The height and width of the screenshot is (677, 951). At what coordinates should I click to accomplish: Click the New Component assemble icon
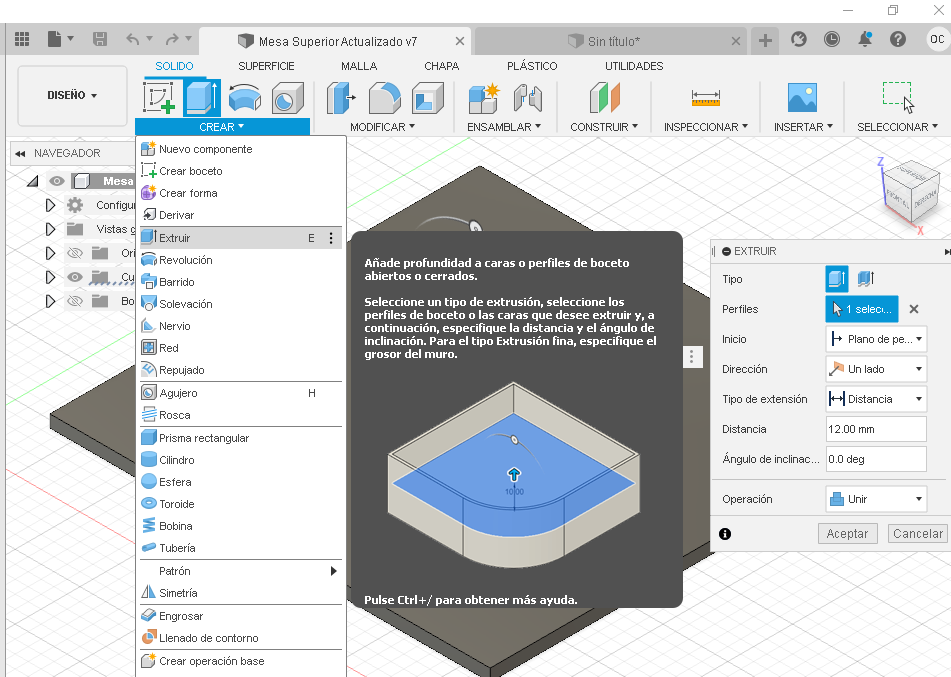[x=483, y=98]
